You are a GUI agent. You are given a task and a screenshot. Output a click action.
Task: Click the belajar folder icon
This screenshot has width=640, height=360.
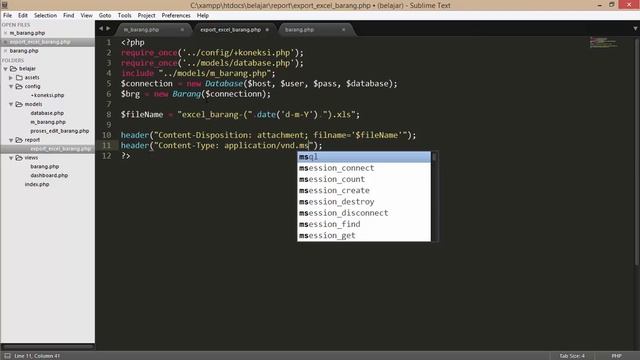13,69
